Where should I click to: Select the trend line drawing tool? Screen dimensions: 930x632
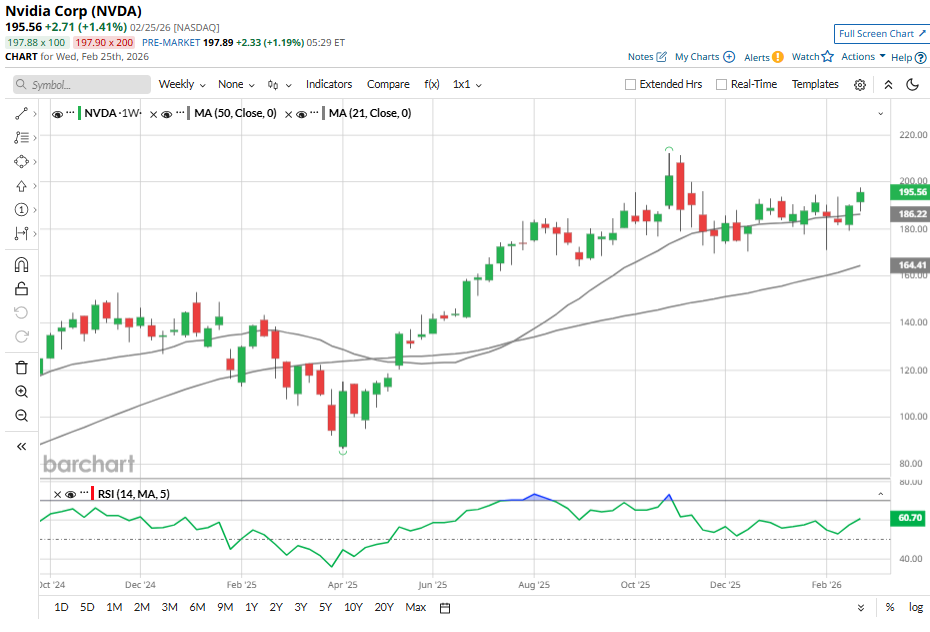point(21,113)
